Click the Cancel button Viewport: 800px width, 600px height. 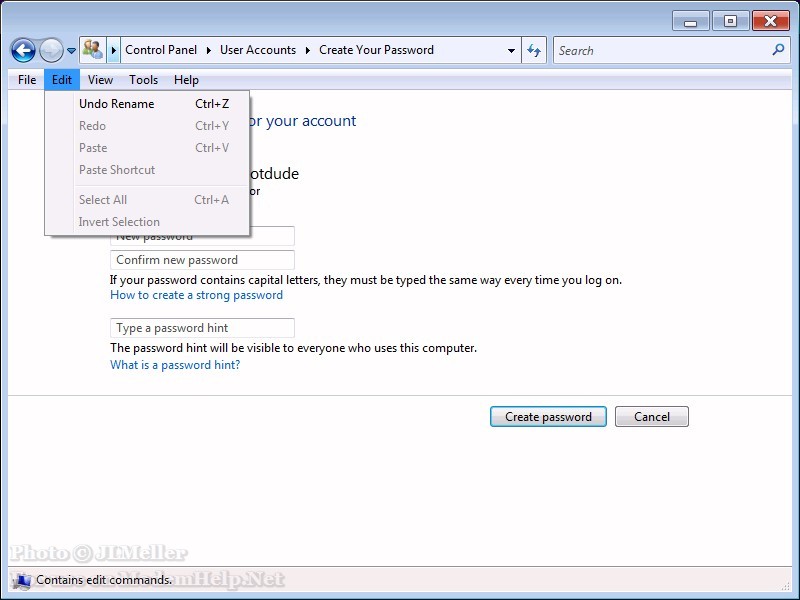[651, 417]
